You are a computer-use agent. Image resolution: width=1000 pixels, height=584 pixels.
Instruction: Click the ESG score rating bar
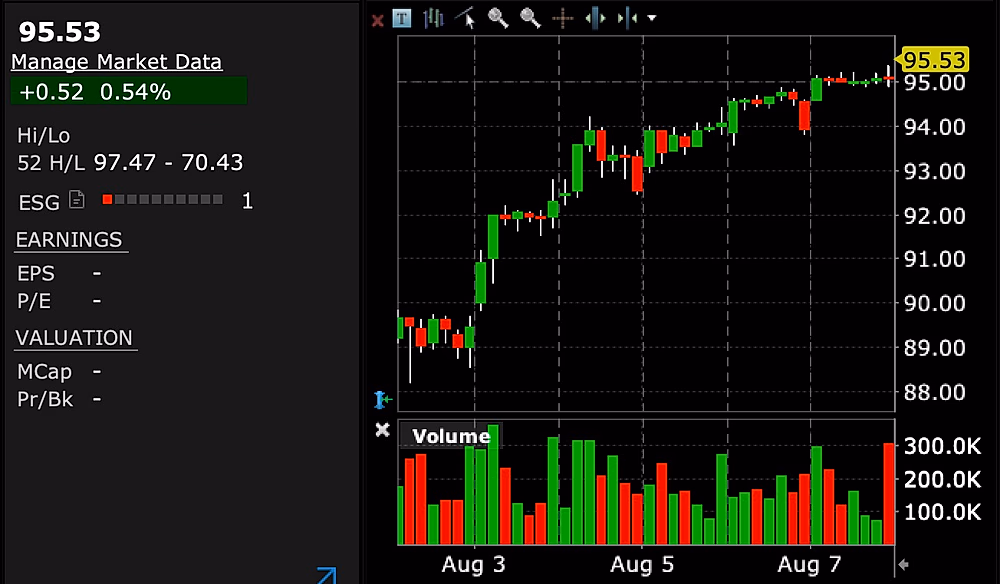(163, 200)
